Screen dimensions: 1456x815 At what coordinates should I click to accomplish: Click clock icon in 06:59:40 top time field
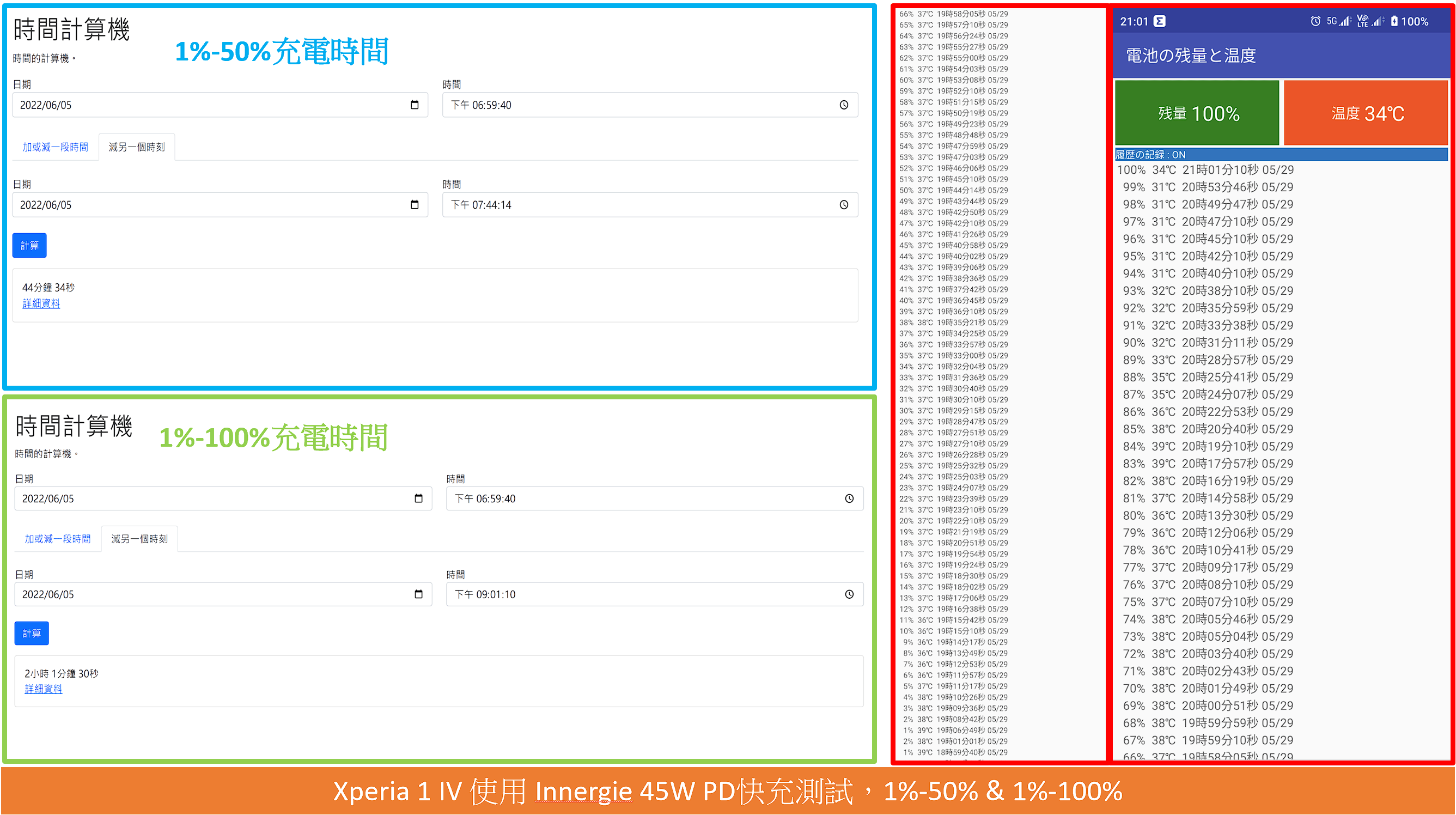coord(843,105)
